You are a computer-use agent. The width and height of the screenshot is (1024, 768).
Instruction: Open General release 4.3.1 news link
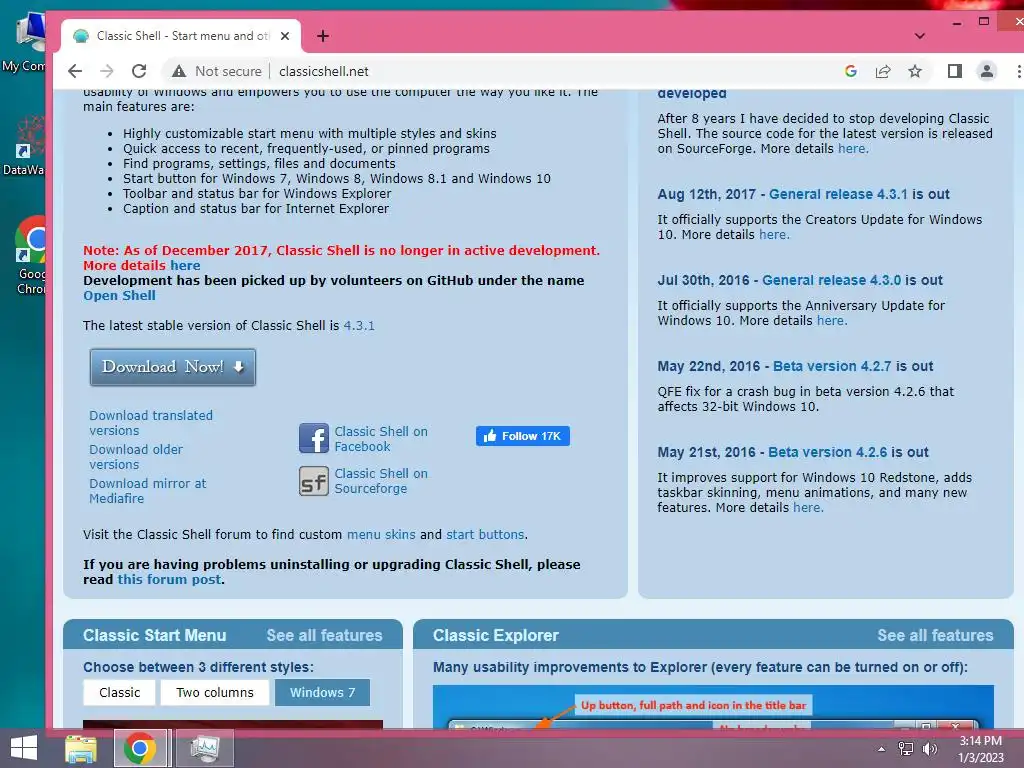(838, 194)
